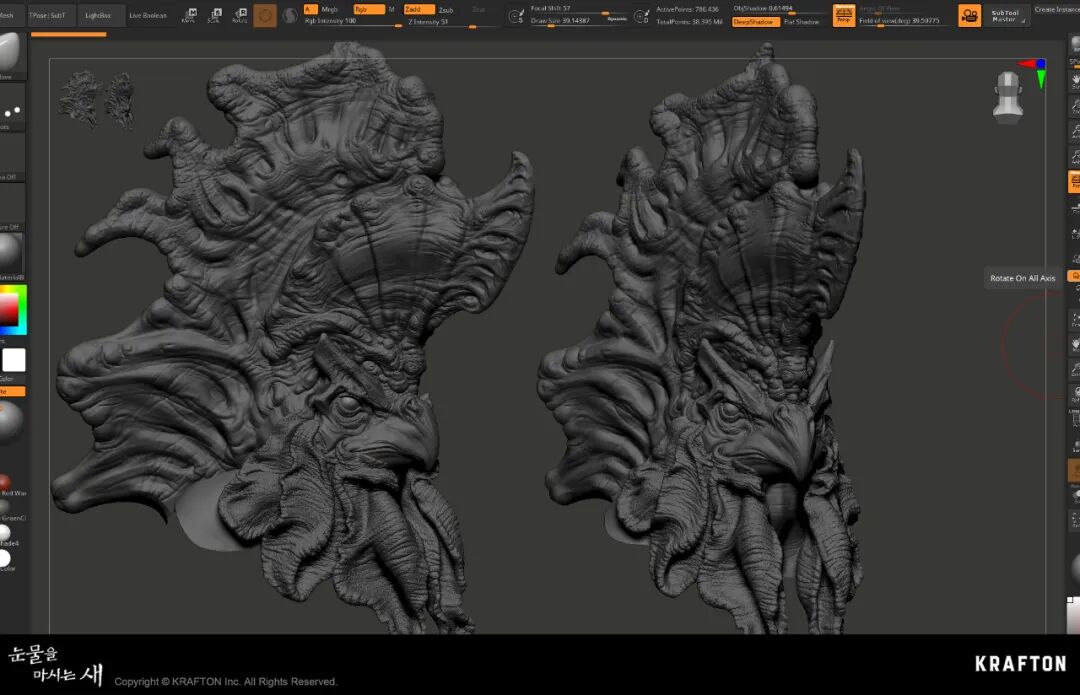This screenshot has width=1080, height=695.
Task: Click the ActivePoints count readout
Action: [x=687, y=10]
